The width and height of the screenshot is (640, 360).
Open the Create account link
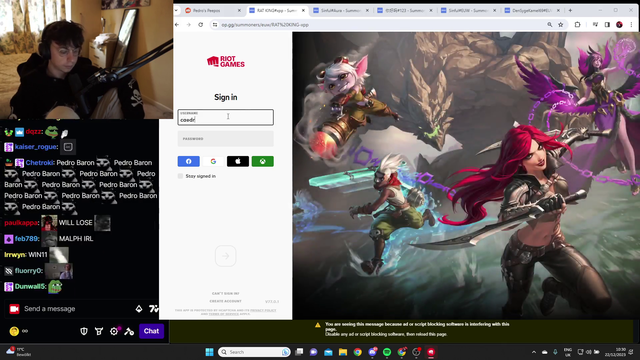tap(225, 301)
